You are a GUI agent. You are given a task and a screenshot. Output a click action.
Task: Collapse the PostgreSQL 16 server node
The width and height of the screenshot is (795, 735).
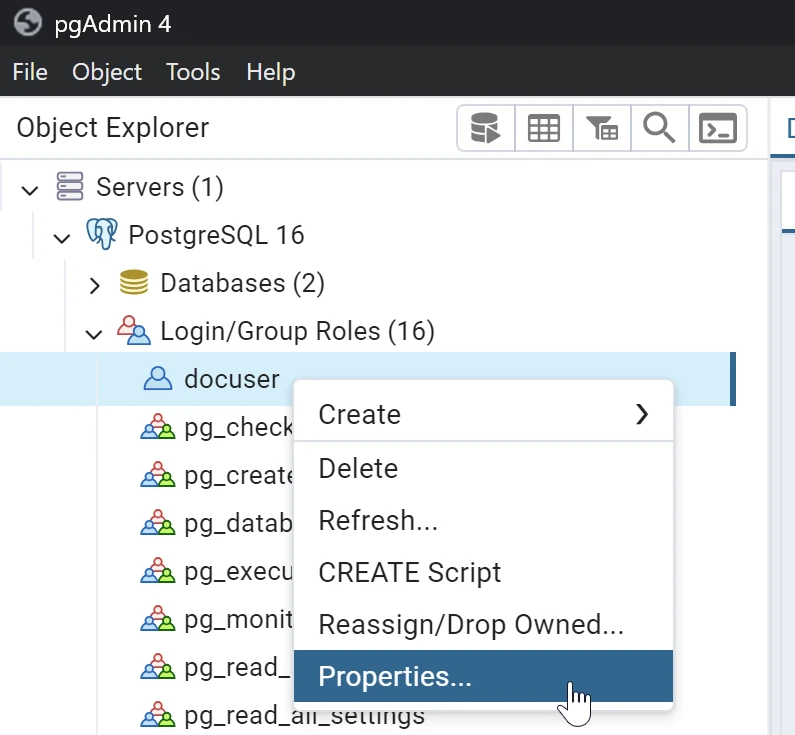62,237
